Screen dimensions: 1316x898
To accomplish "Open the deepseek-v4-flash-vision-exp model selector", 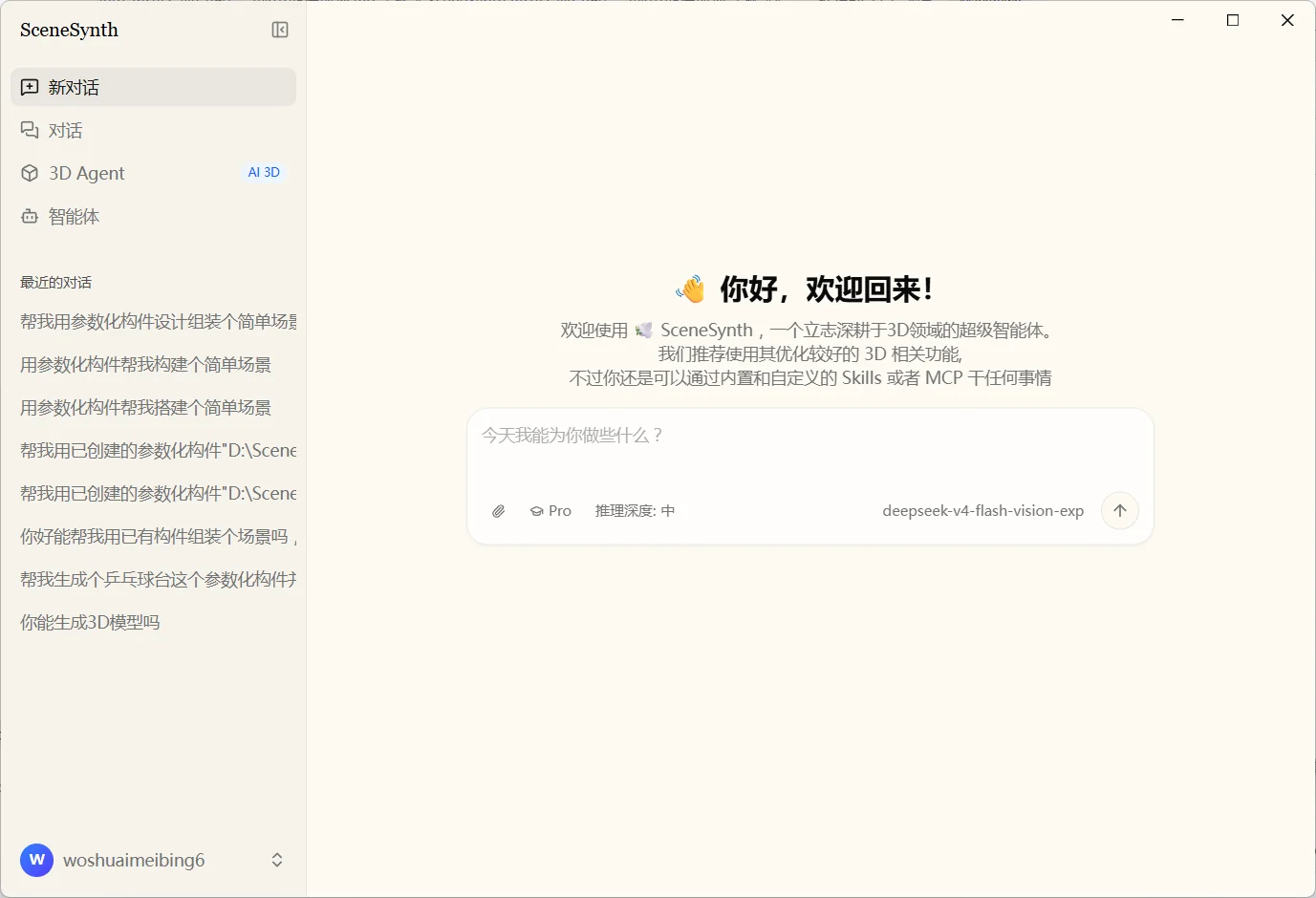I will tap(983, 511).
